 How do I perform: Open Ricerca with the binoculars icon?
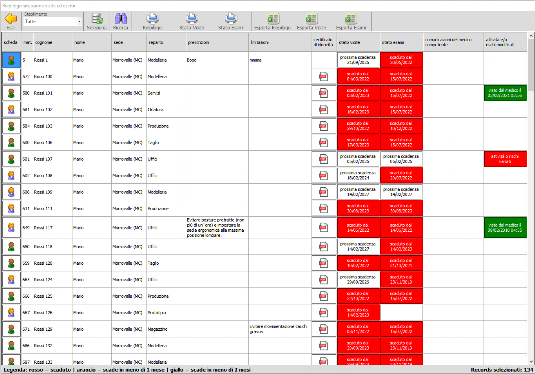pyautogui.click(x=120, y=18)
